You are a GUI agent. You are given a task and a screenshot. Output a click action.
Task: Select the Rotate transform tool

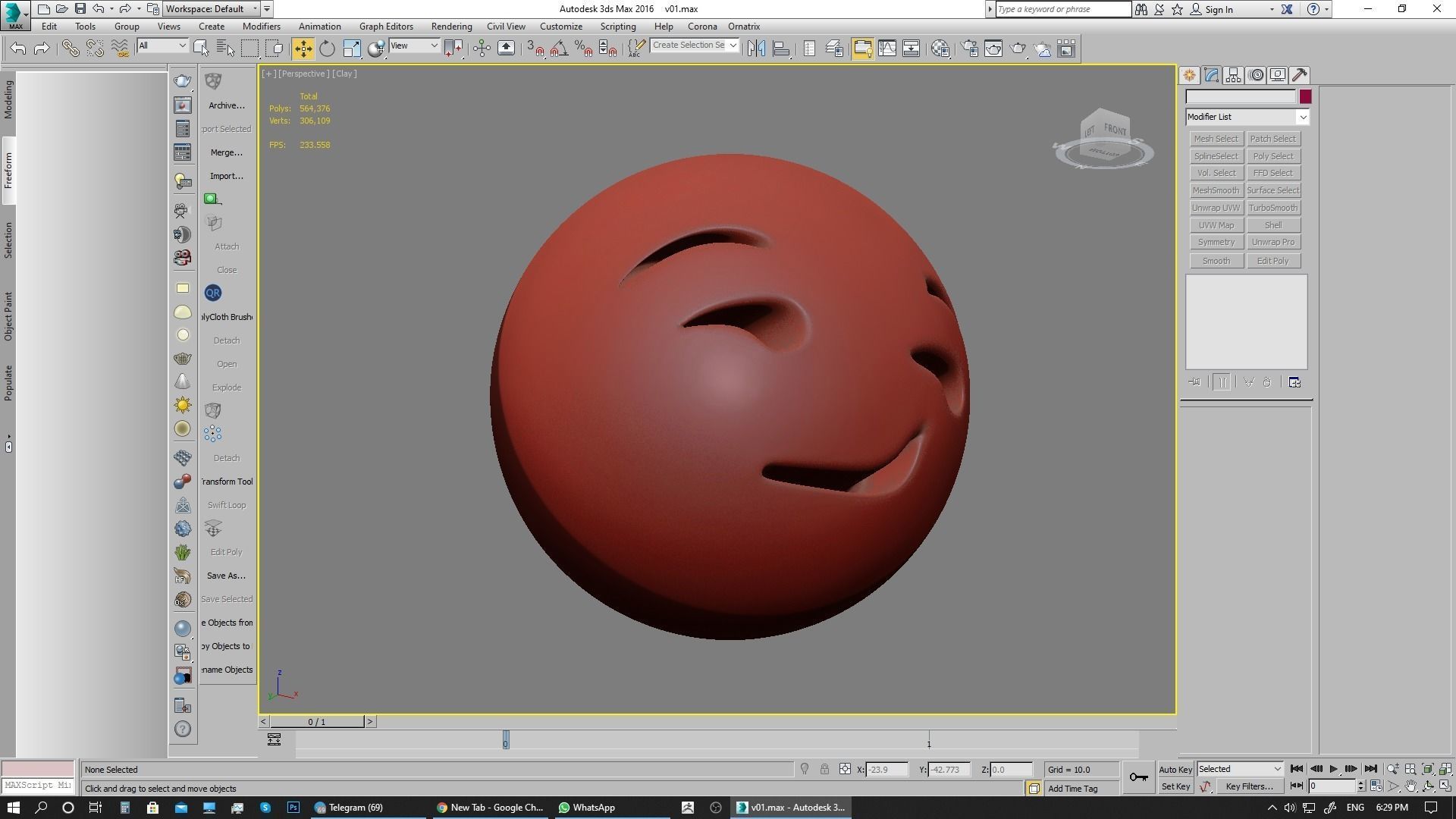(327, 49)
